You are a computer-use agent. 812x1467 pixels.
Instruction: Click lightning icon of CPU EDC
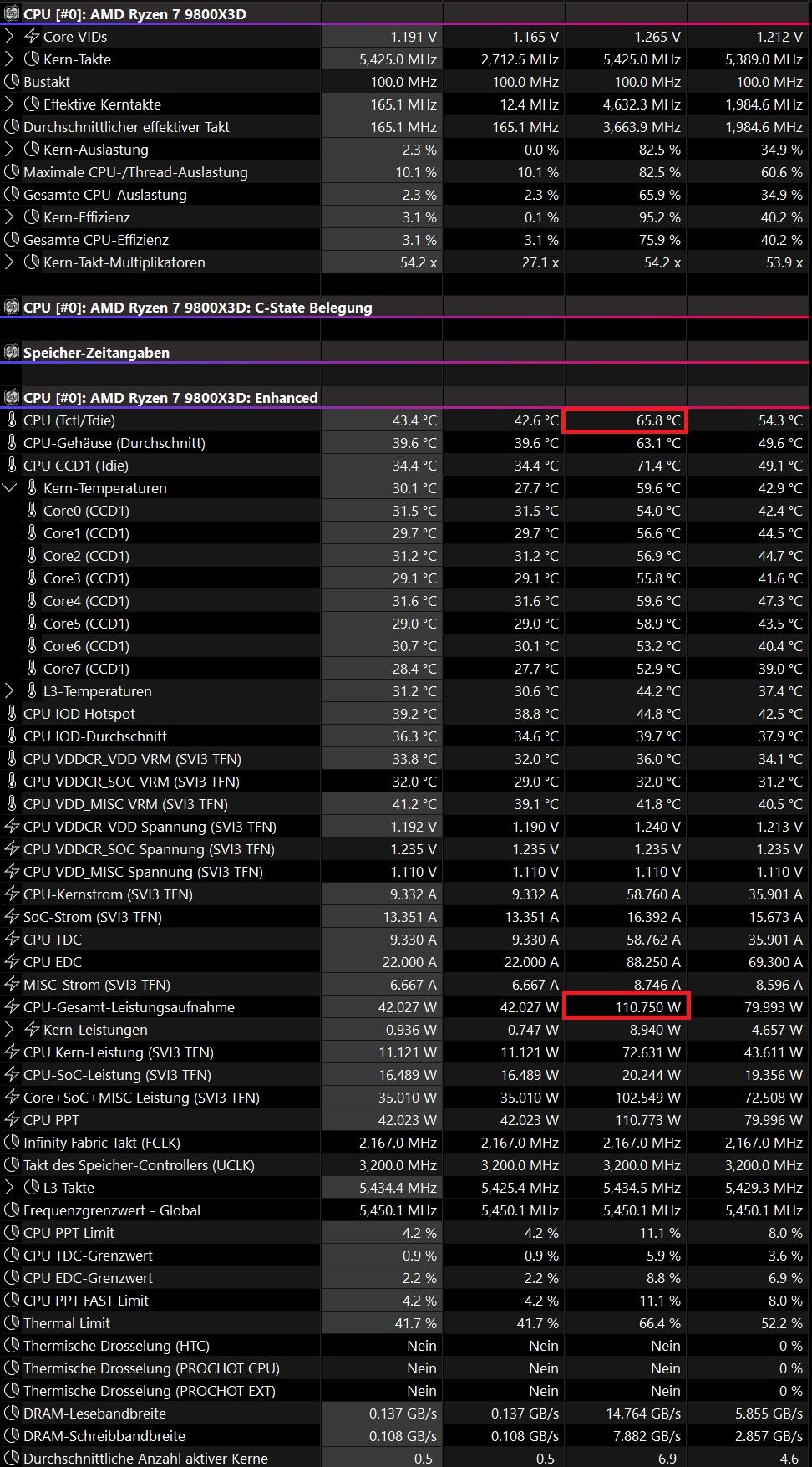tap(12, 962)
